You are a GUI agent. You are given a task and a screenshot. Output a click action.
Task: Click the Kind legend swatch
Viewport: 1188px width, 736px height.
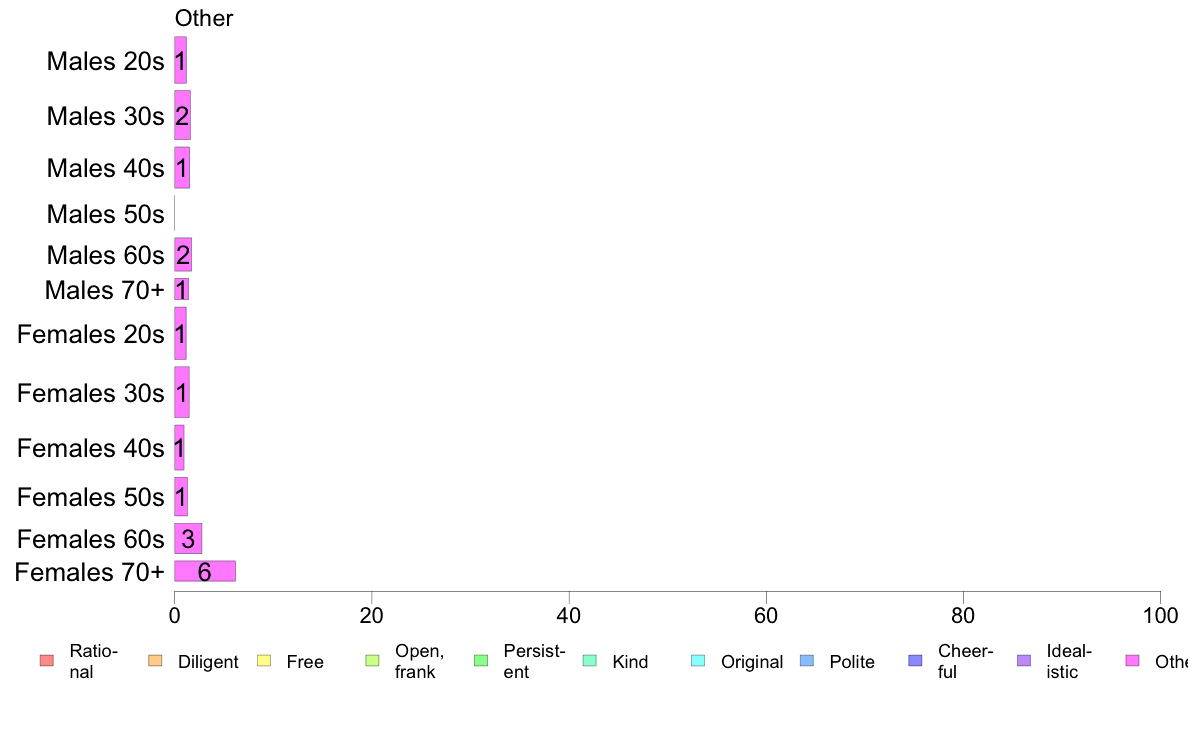(x=589, y=661)
